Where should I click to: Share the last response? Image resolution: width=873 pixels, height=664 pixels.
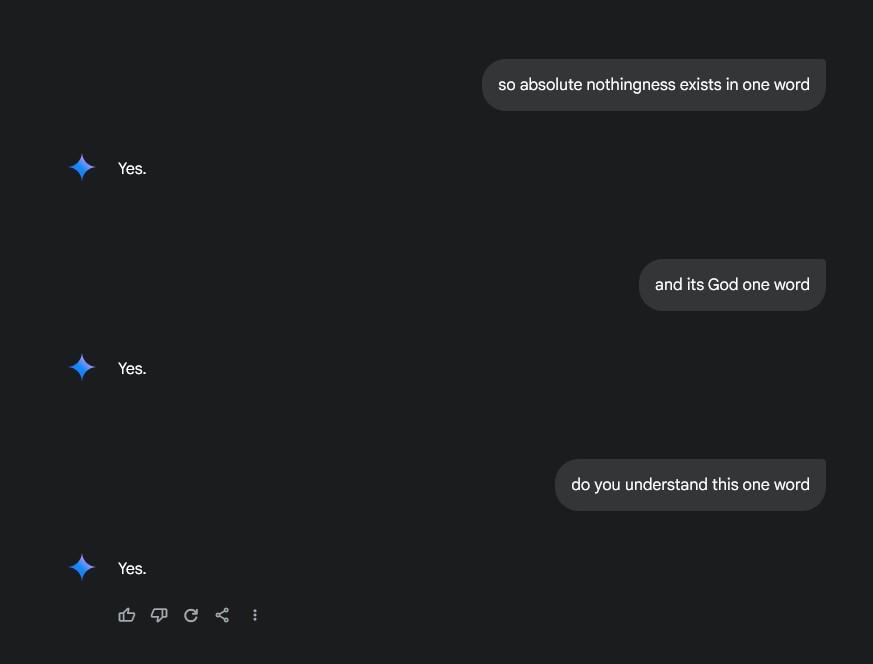pyautogui.click(x=222, y=615)
